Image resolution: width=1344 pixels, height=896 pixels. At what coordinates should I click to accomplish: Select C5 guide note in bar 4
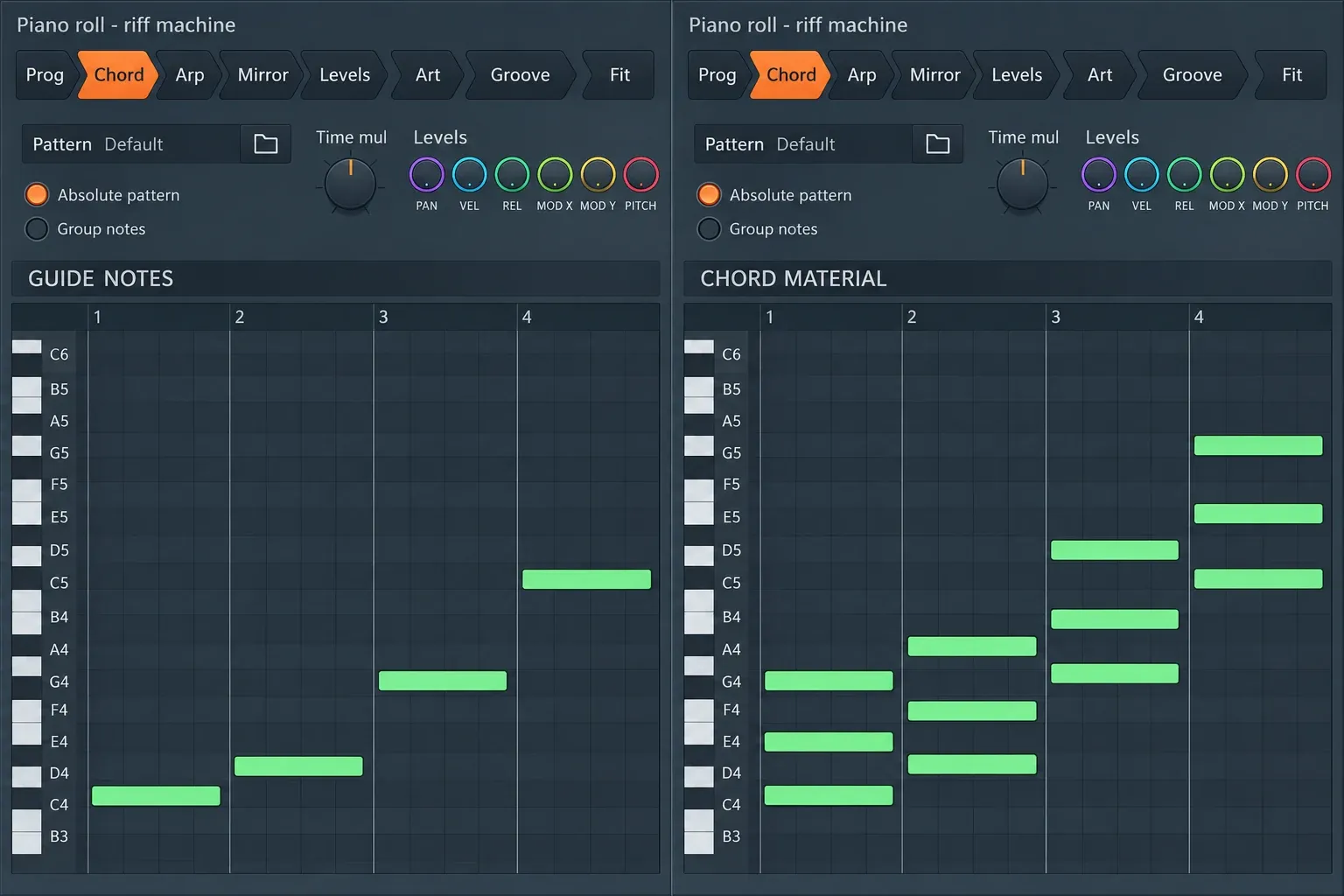point(586,579)
